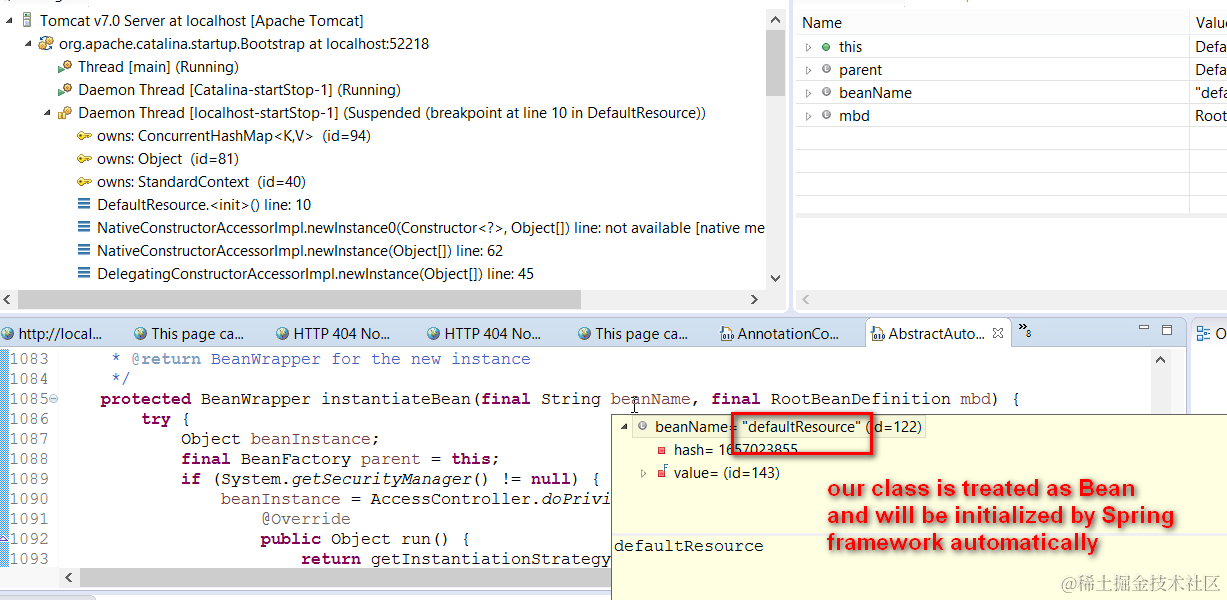Click the Tomcat v7.0 Server icon
Viewport: 1227px width, 600px height.
click(27, 20)
